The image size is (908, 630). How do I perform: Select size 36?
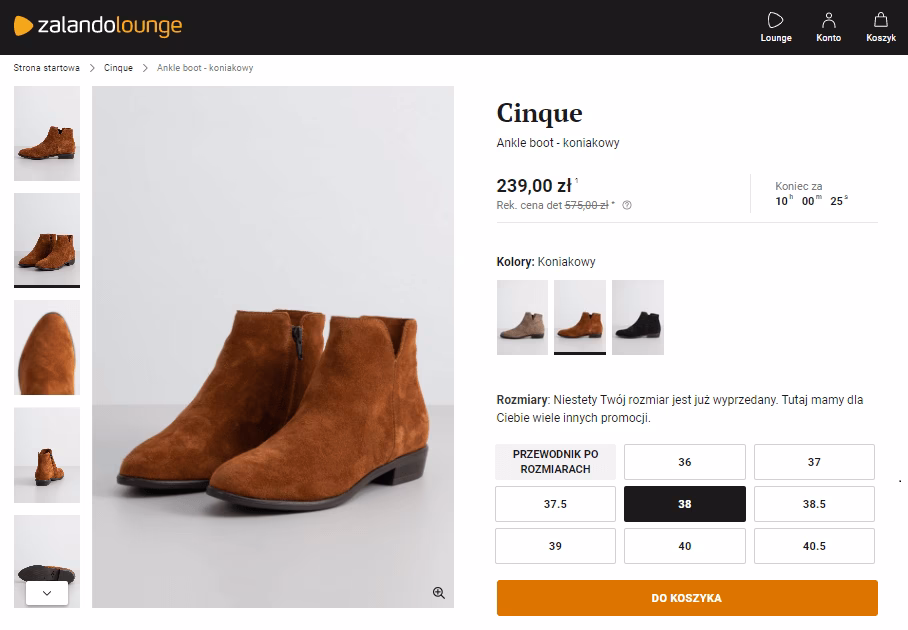pos(684,462)
